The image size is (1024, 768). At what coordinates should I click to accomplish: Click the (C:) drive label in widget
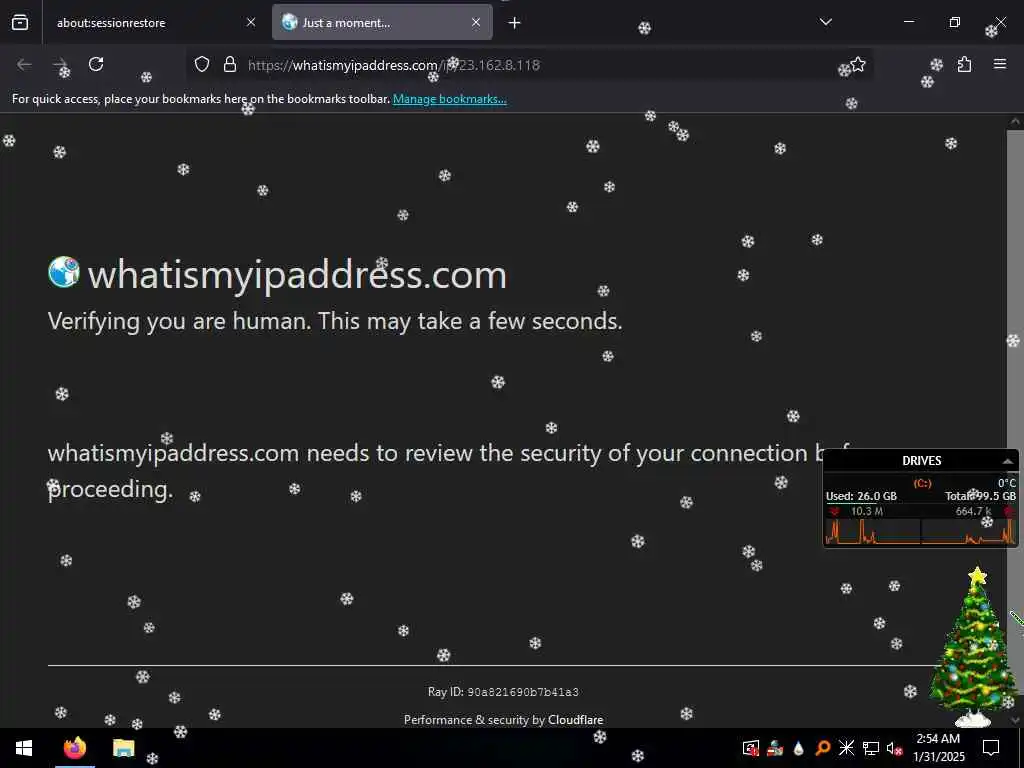(x=922, y=483)
